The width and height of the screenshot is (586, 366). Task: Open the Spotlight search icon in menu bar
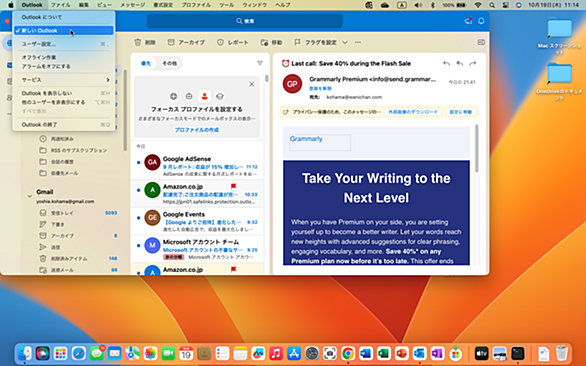(x=492, y=5)
